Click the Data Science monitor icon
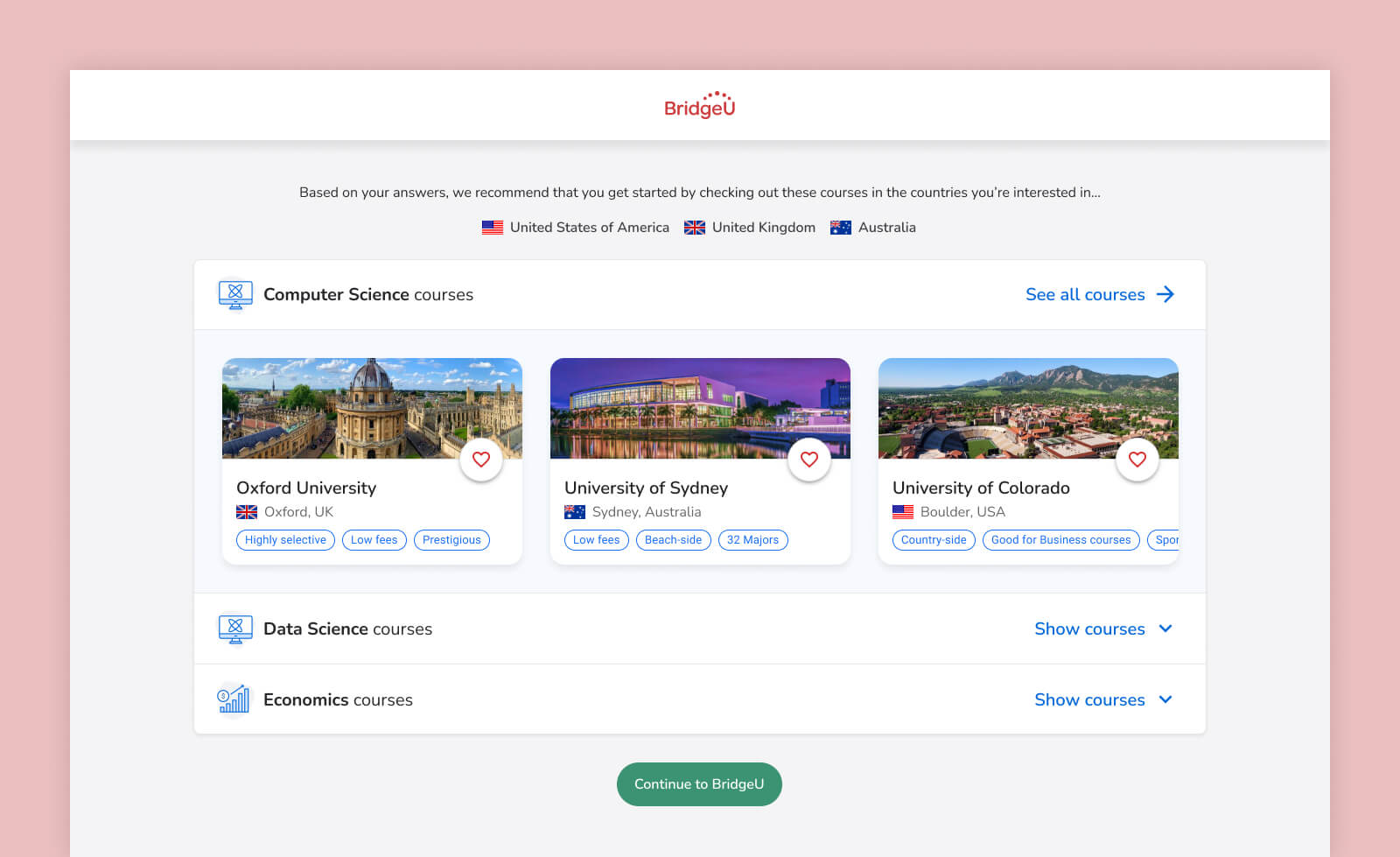The width and height of the screenshot is (1400, 857). click(234, 629)
